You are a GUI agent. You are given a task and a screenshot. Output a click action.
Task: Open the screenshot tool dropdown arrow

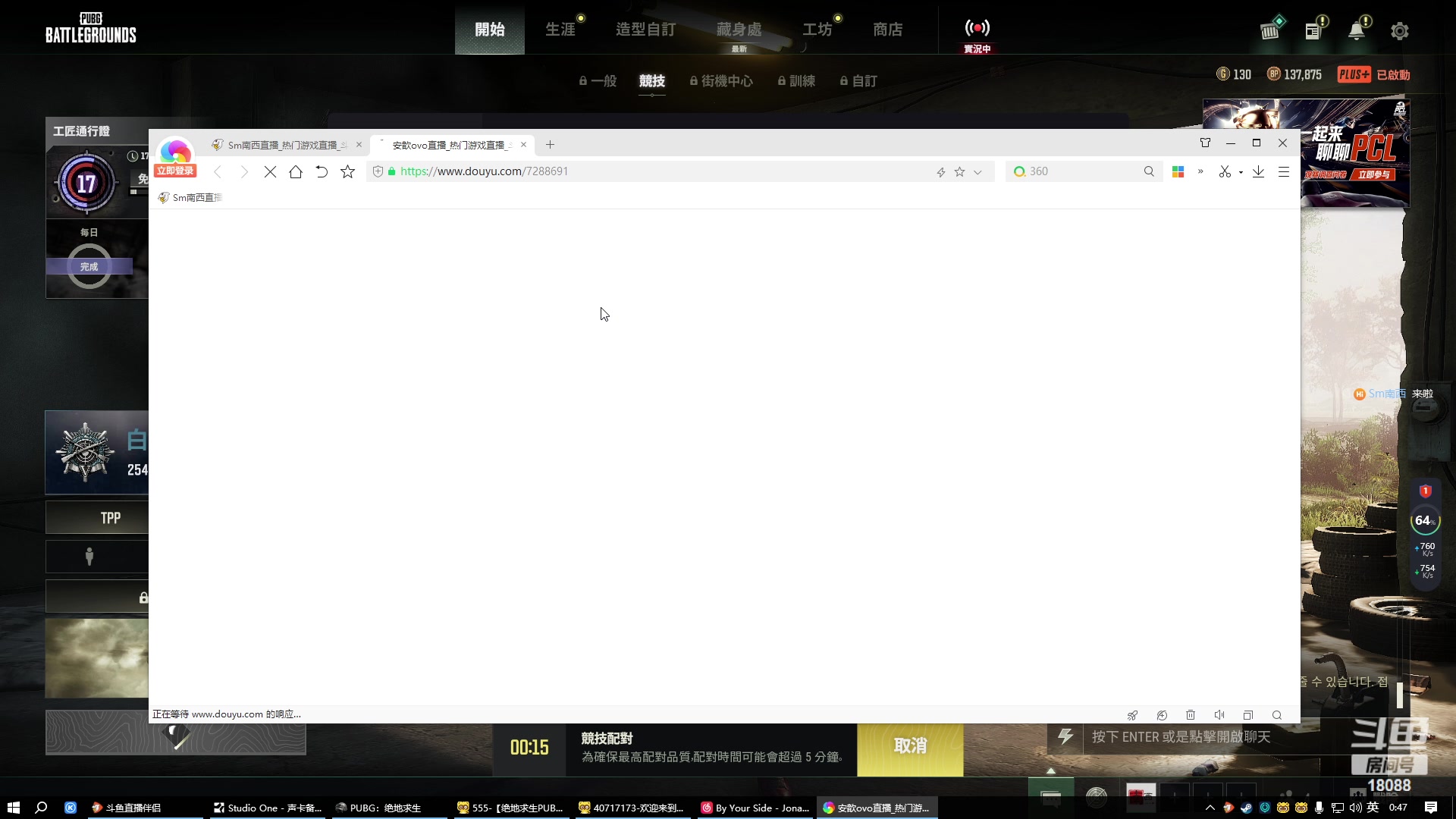click(1241, 172)
